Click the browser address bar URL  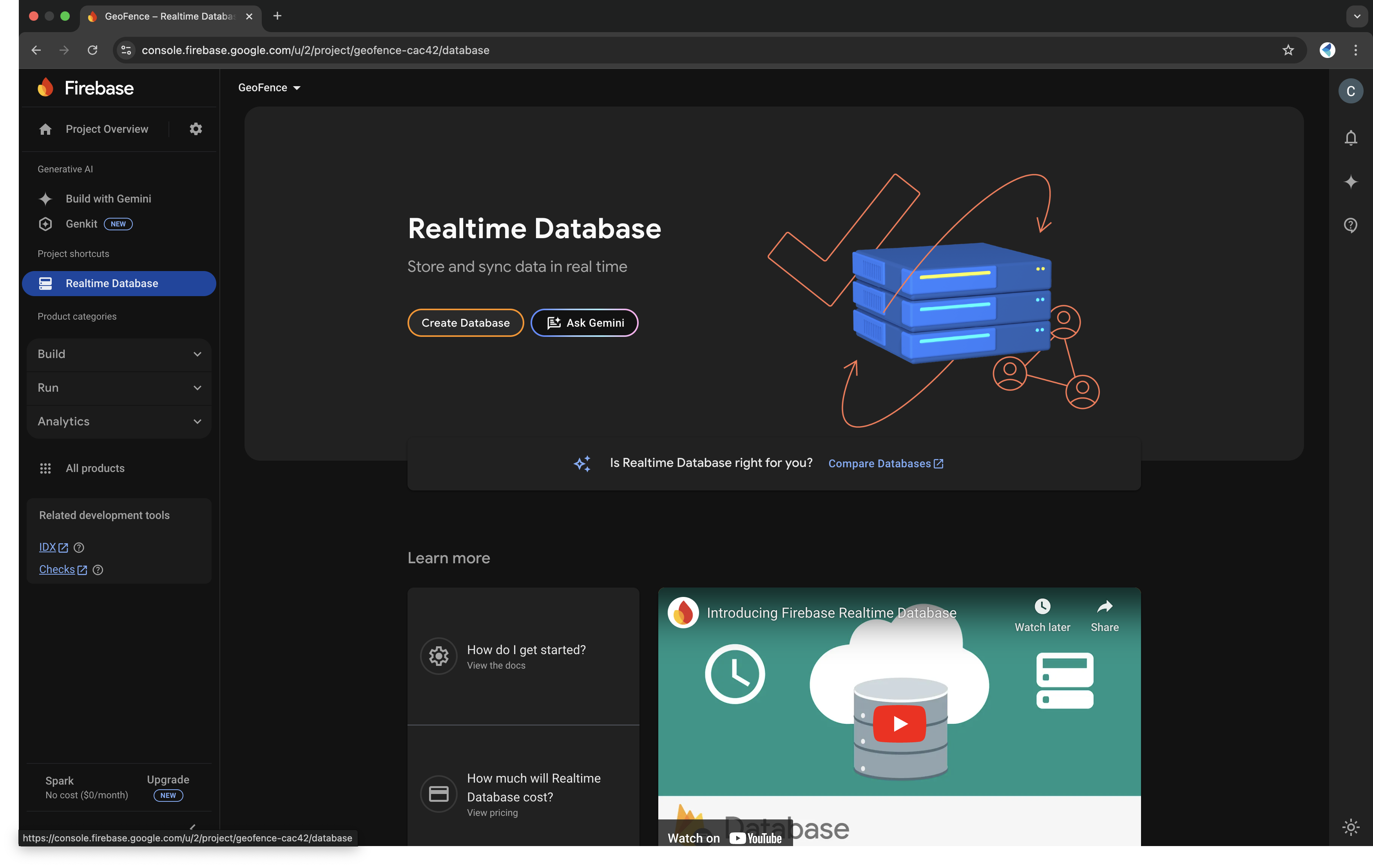tap(315, 50)
